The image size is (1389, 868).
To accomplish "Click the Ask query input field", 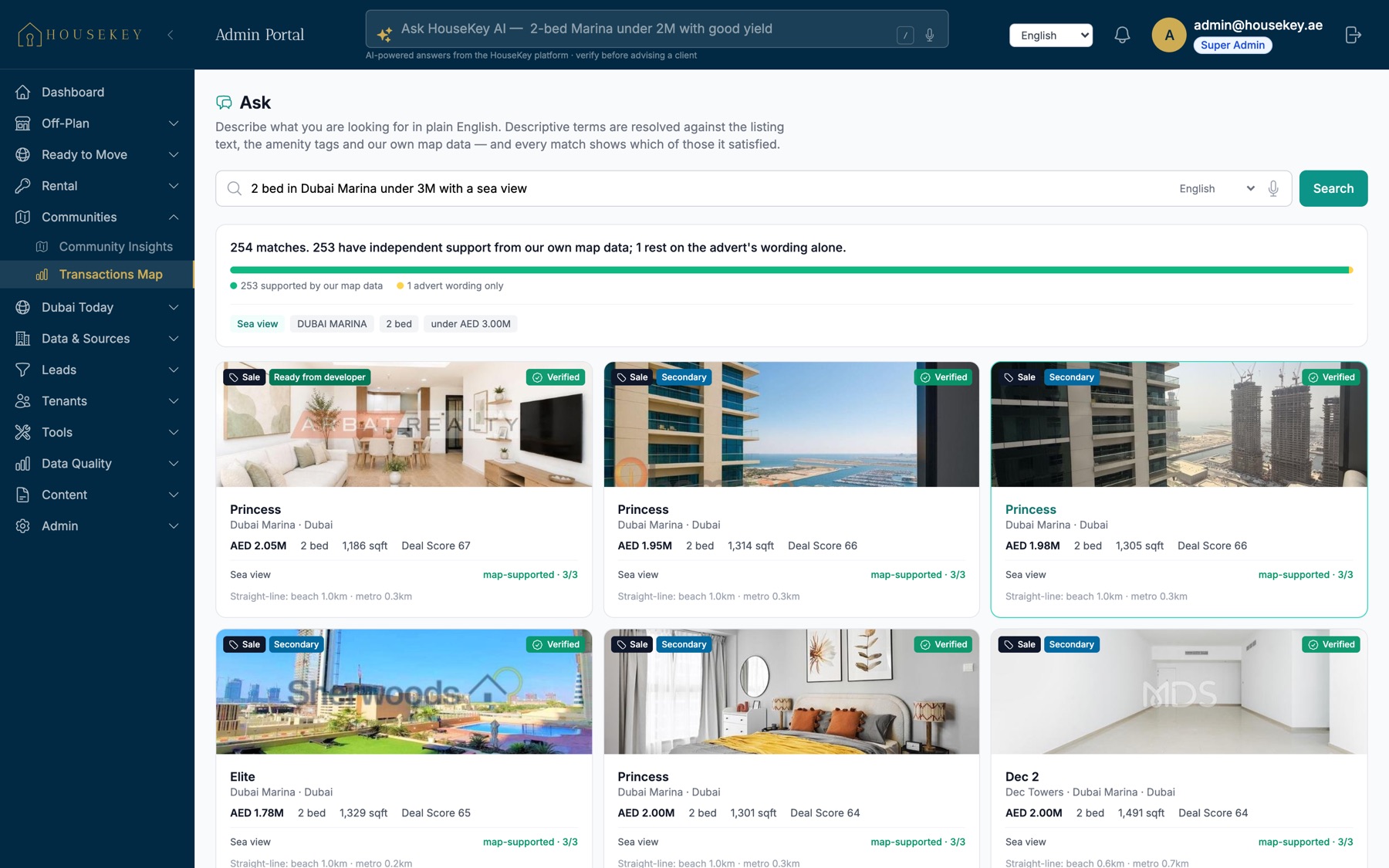I will tap(706, 188).
